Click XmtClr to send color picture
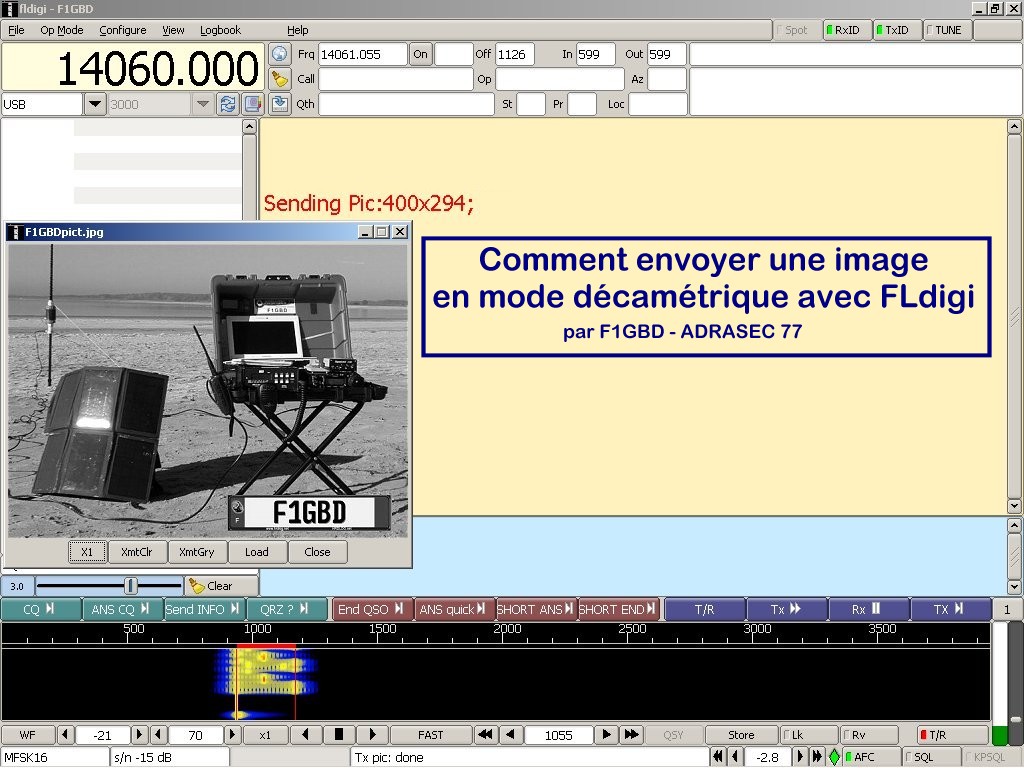 pos(136,552)
